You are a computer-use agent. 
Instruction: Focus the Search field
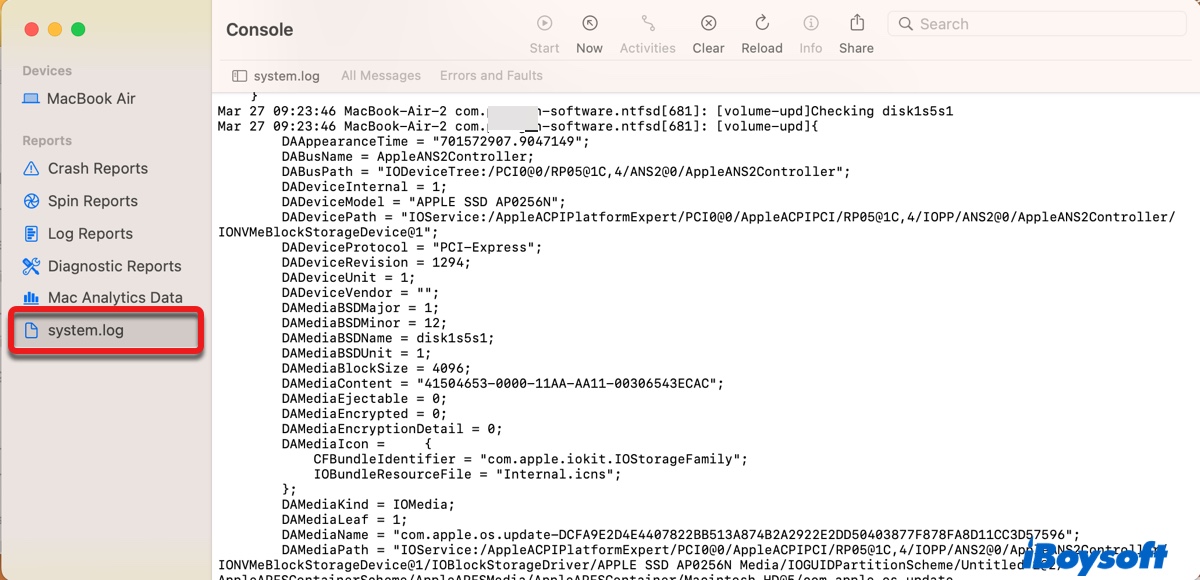point(1036,24)
